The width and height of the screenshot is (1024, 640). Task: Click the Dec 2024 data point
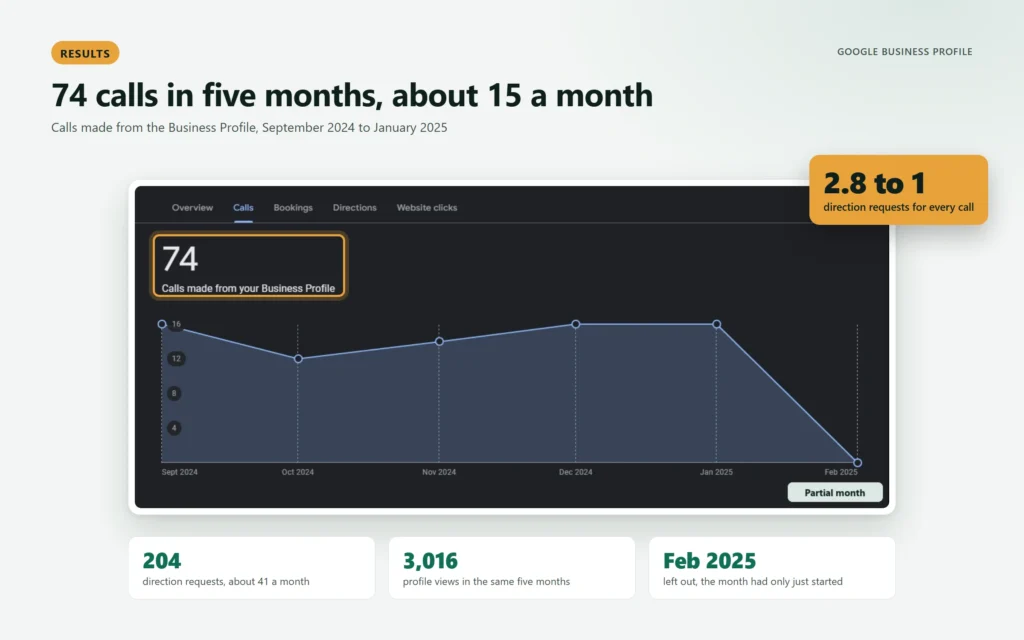coord(575,324)
